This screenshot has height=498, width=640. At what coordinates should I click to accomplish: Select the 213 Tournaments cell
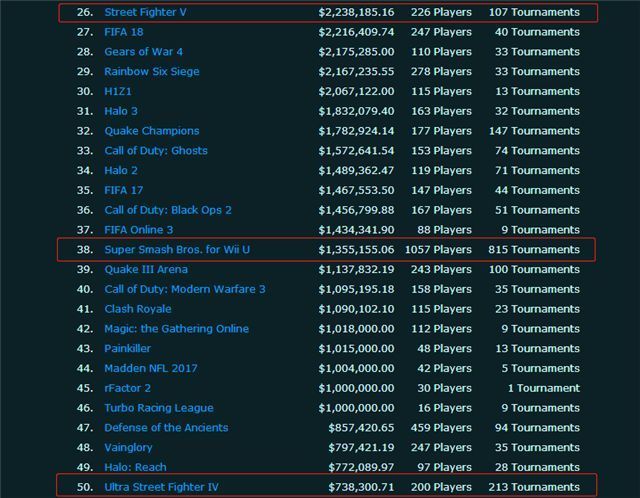534,487
